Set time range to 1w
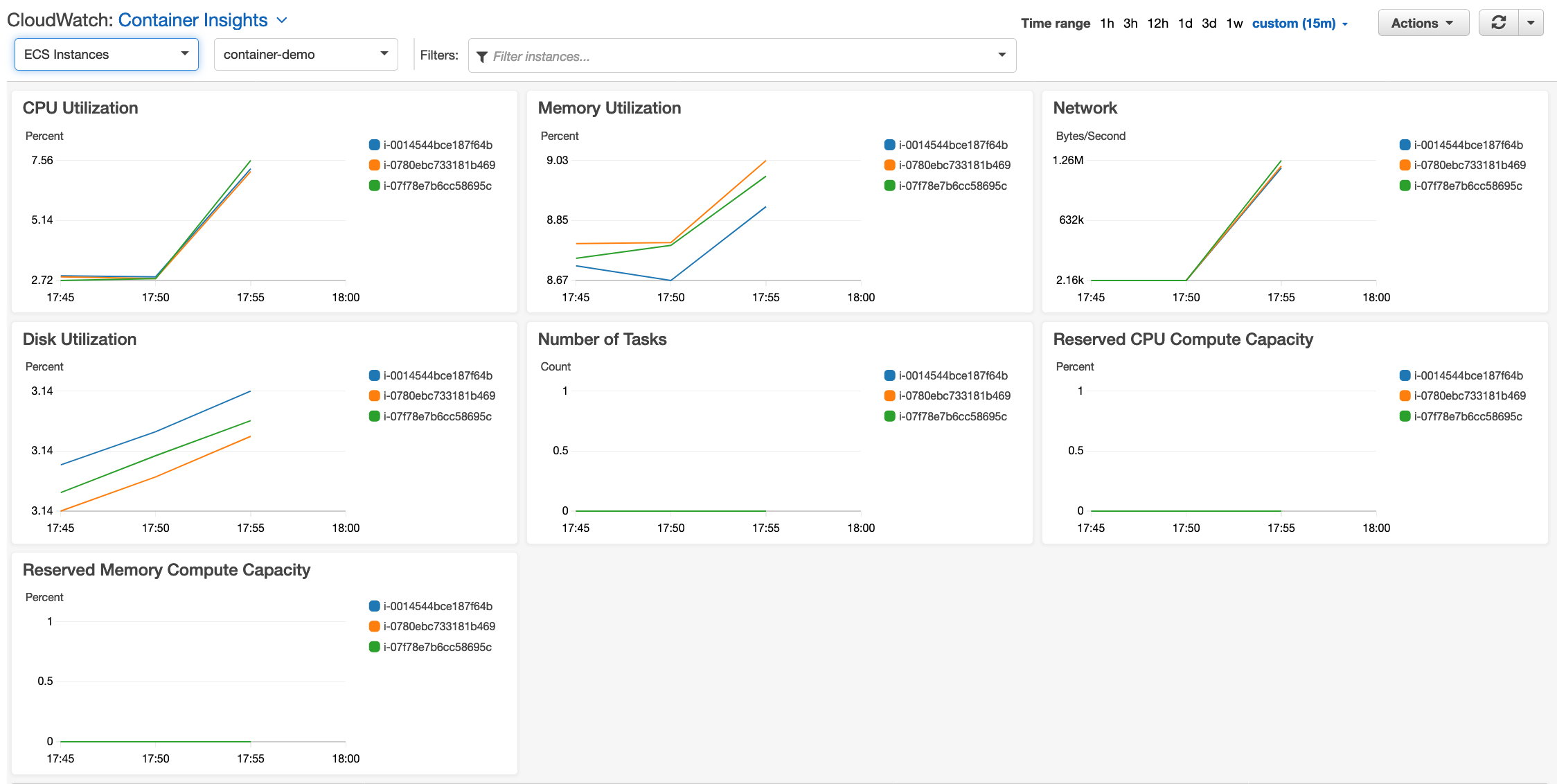Image resolution: width=1557 pixels, height=784 pixels. (1234, 23)
